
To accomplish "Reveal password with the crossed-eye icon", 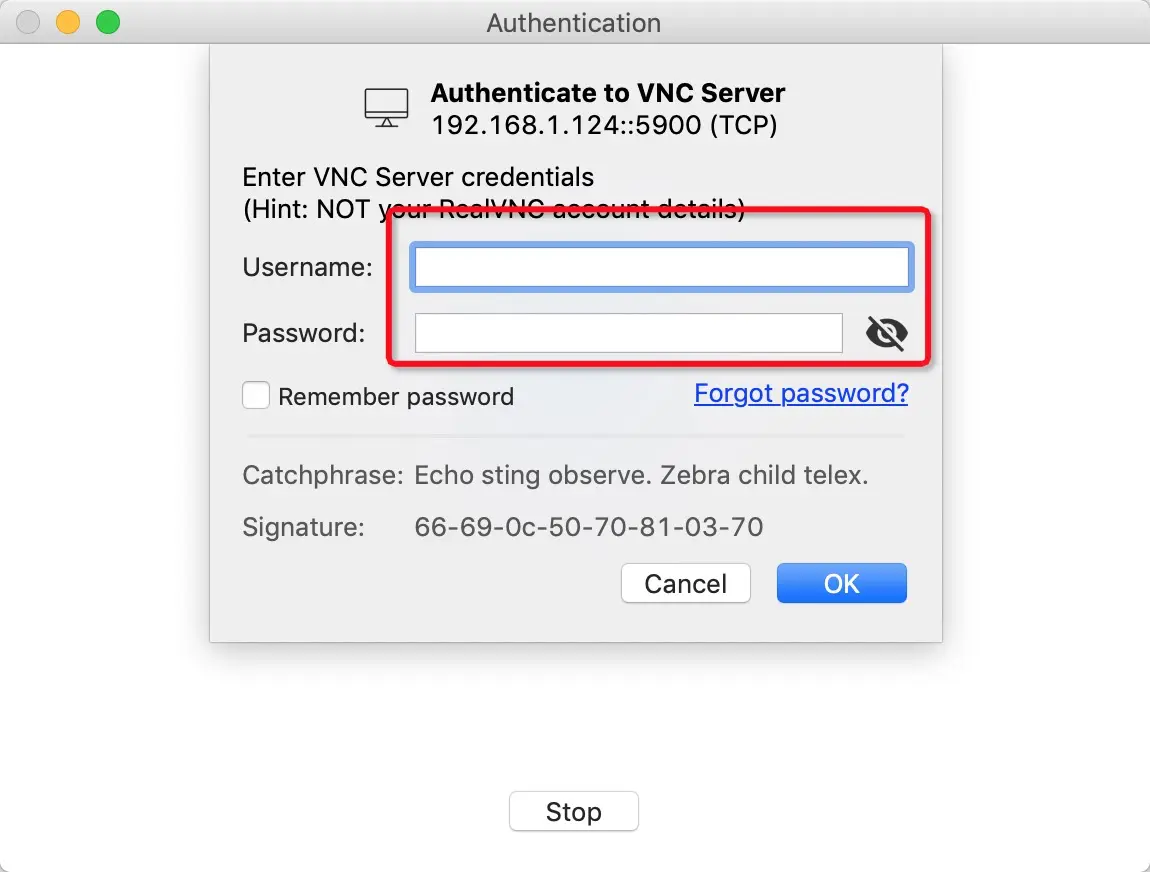I will click(886, 333).
